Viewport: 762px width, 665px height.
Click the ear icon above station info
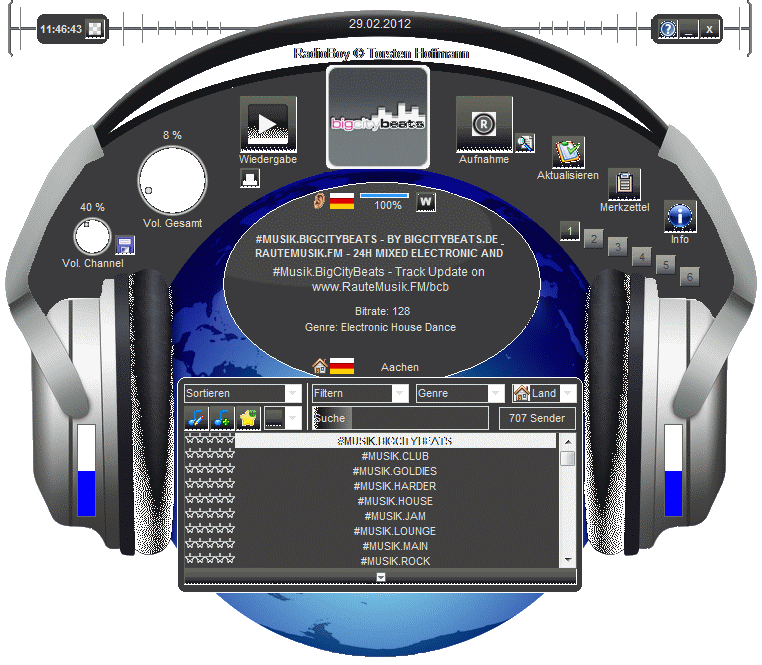coord(319,200)
